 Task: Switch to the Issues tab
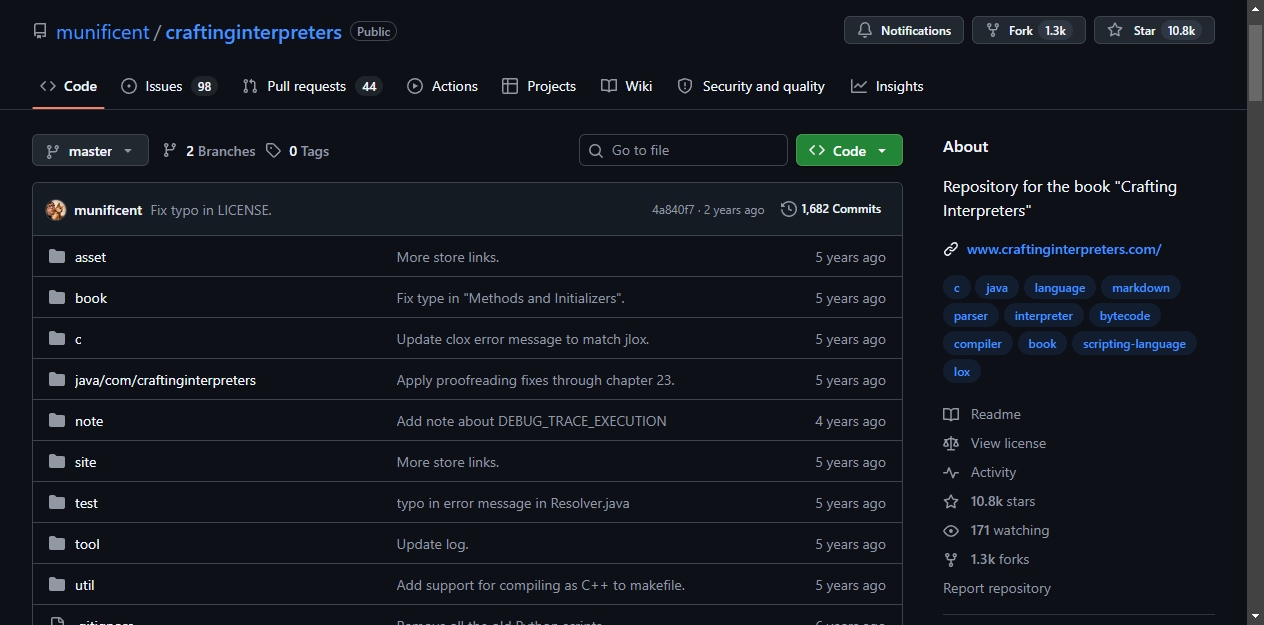point(168,86)
